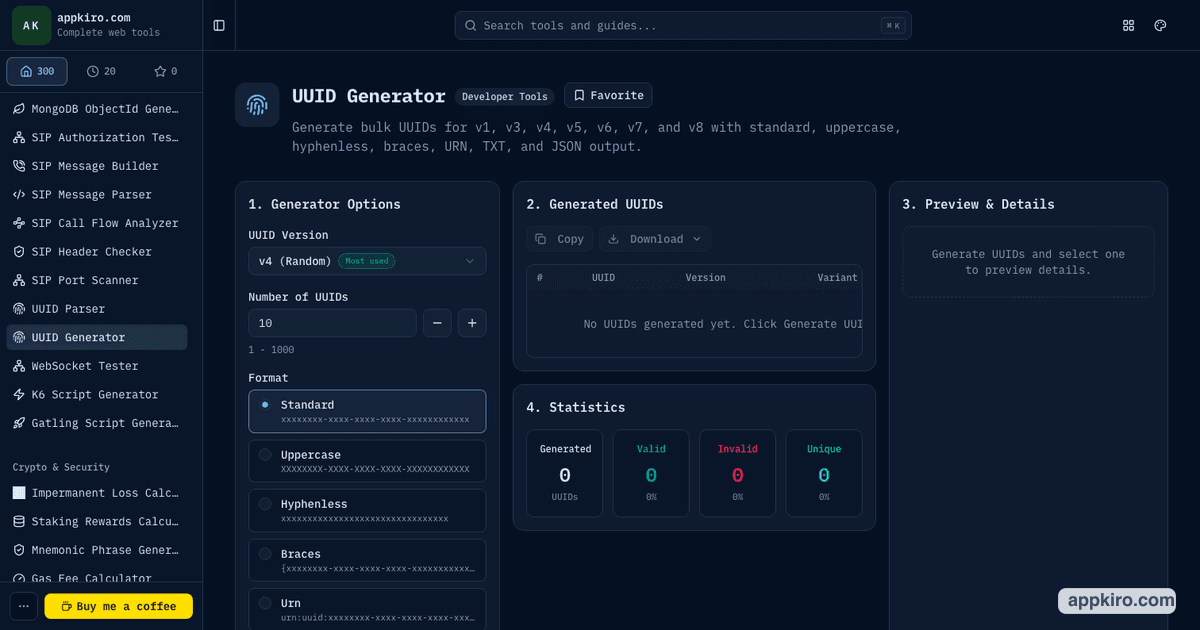Click the WebSocket Tester icon
Image resolution: width=1200 pixels, height=630 pixels.
19,366
